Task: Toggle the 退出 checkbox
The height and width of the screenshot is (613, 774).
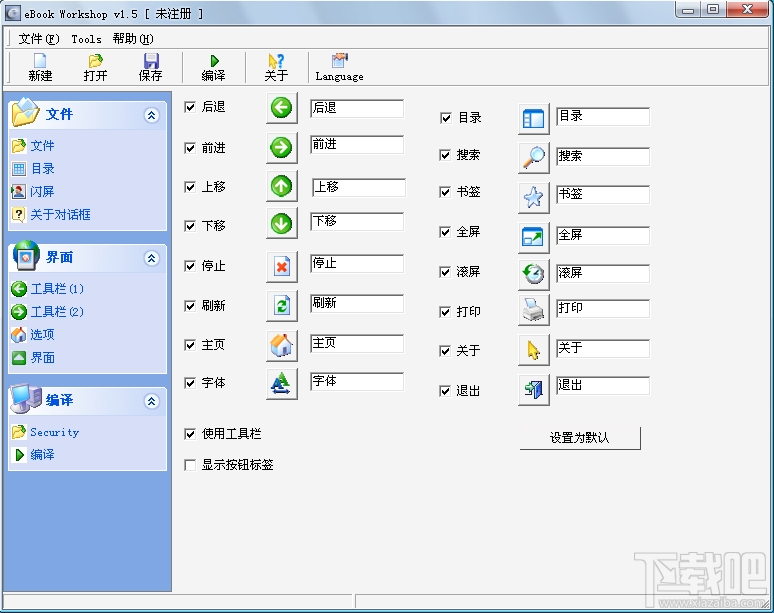Action: click(x=445, y=391)
